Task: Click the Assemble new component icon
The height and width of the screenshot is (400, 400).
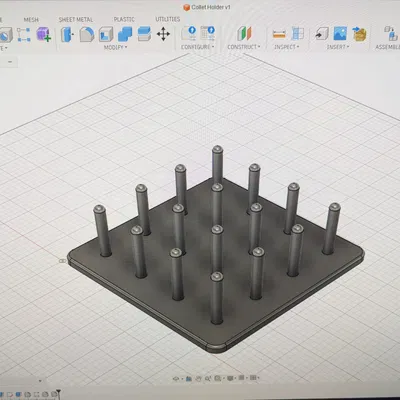Action: pyautogui.click(x=391, y=34)
